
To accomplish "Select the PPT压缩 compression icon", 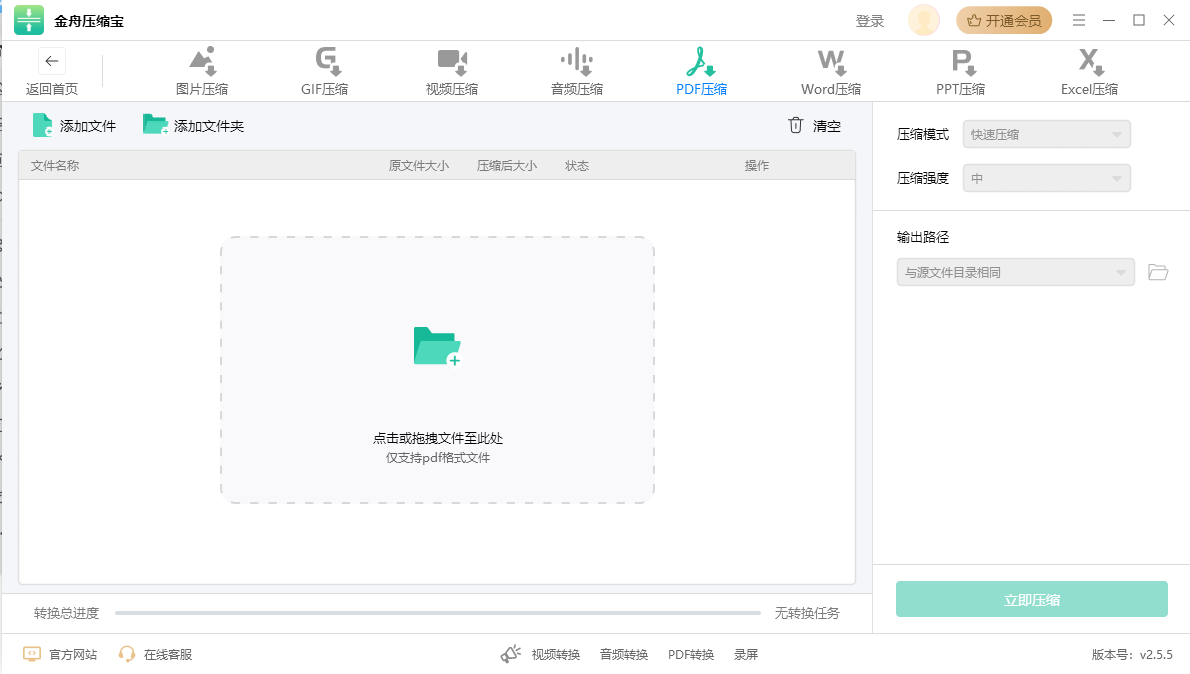I will (960, 72).
